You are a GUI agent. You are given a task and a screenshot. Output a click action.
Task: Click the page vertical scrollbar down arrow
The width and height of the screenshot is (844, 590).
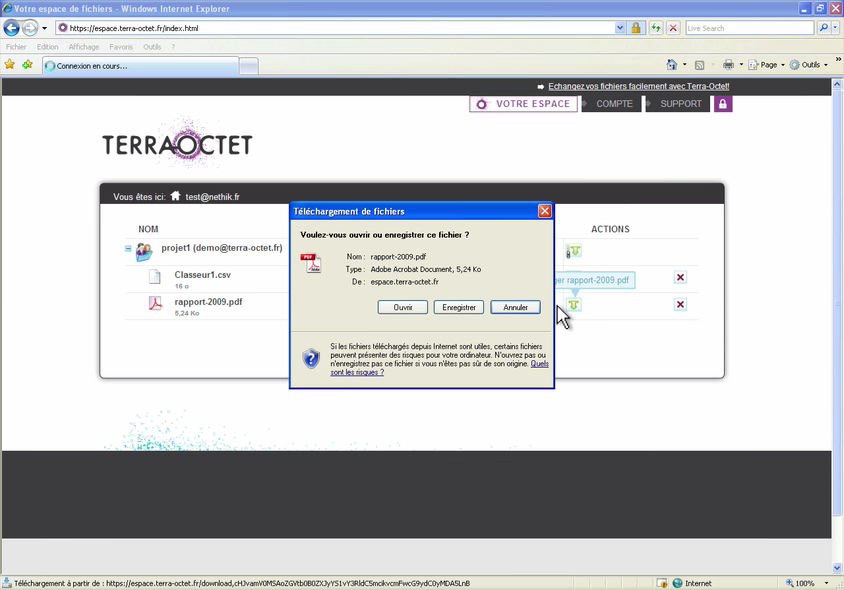[x=837, y=567]
